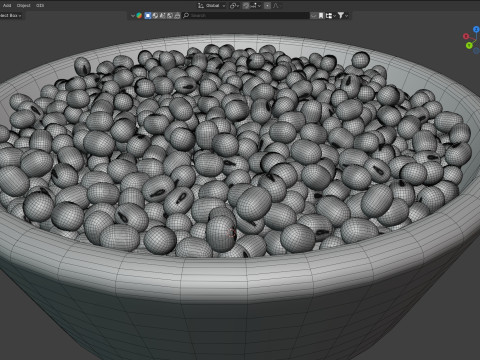Select the highlighted blue square filter icon
Screen dimensions: 480x360
[148, 15]
